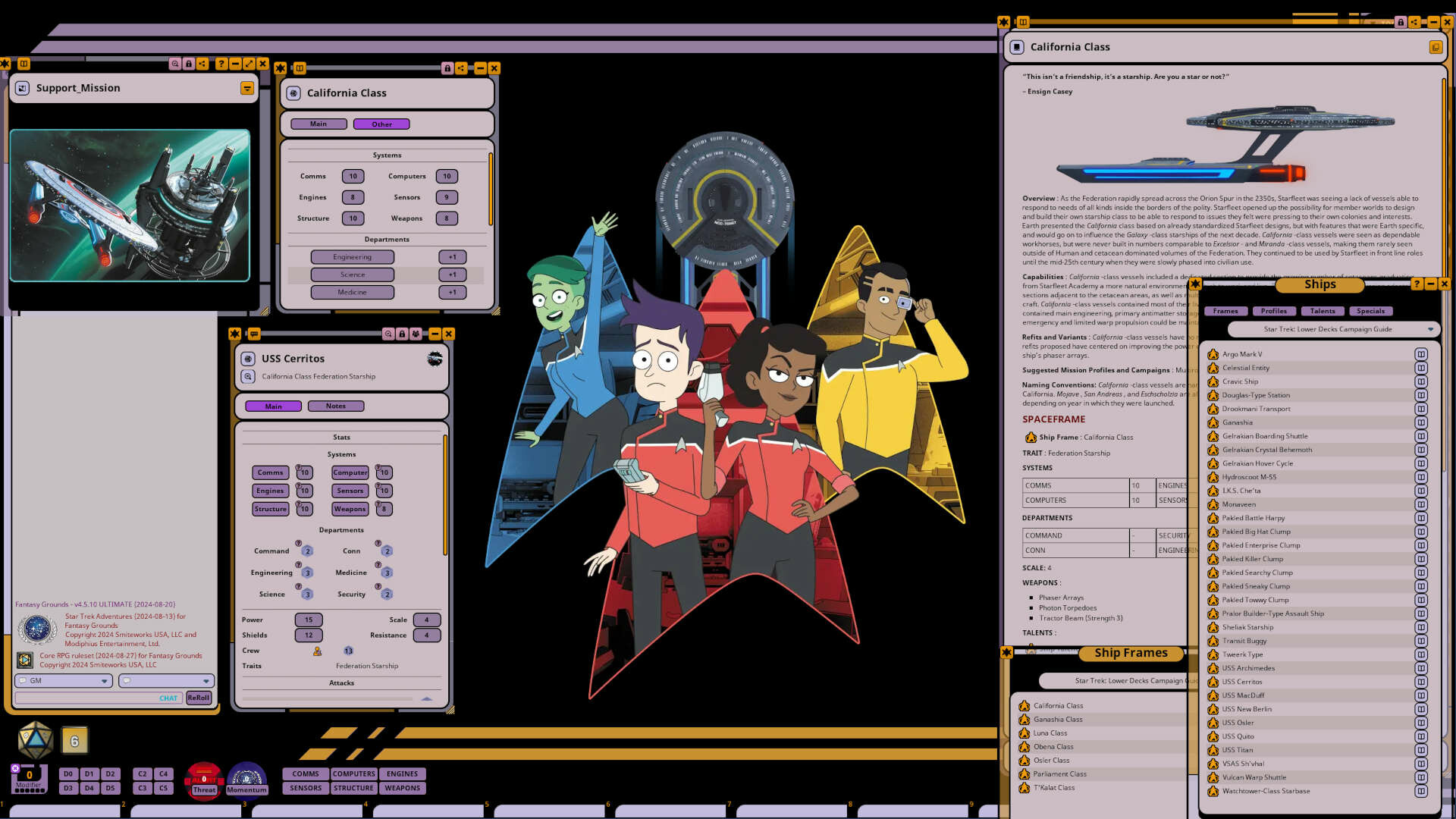The width and height of the screenshot is (1456, 819).
Task: Open the blue Momentum counter icon
Action: click(x=246, y=778)
